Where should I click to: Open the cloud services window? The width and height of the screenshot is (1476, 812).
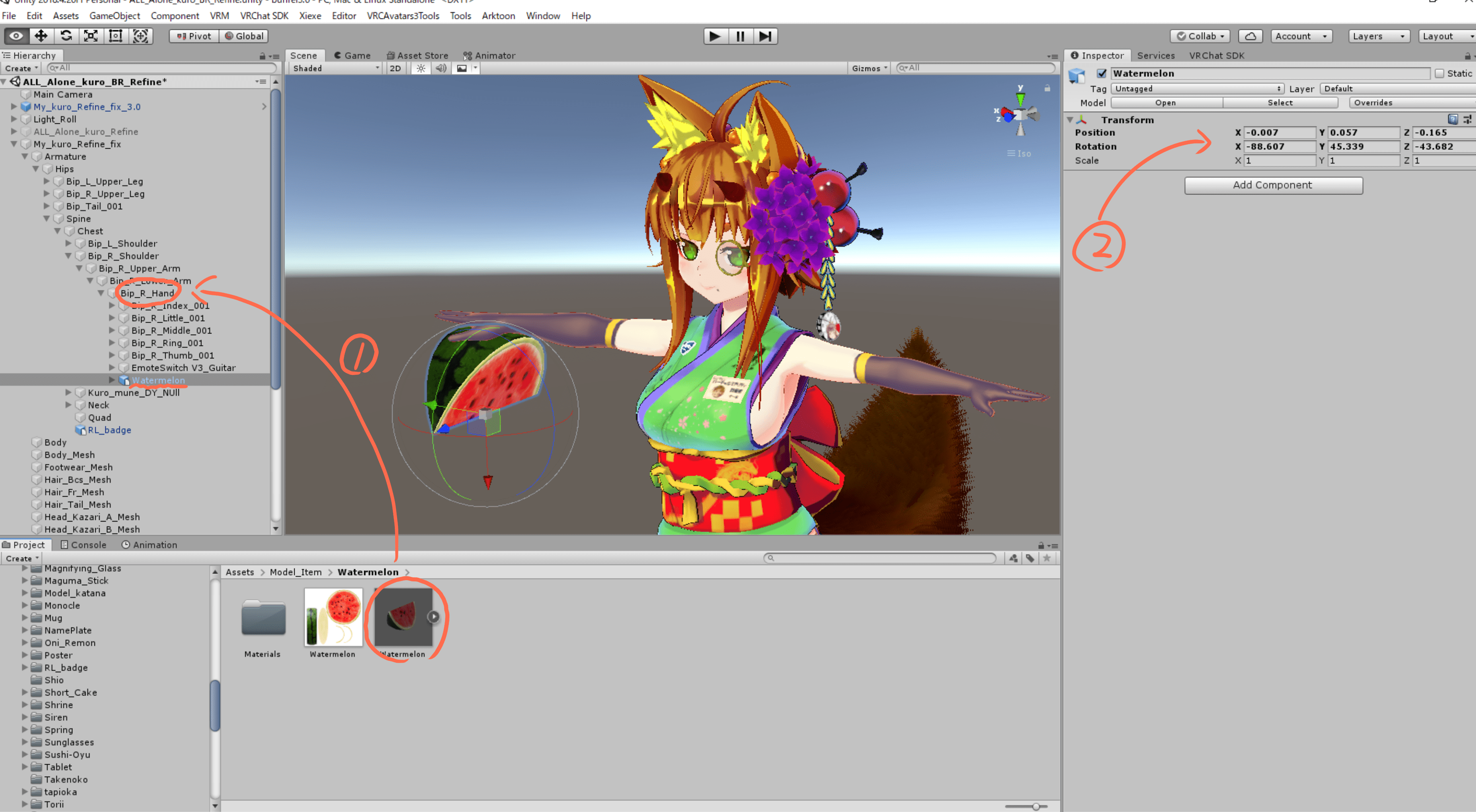click(x=1251, y=35)
